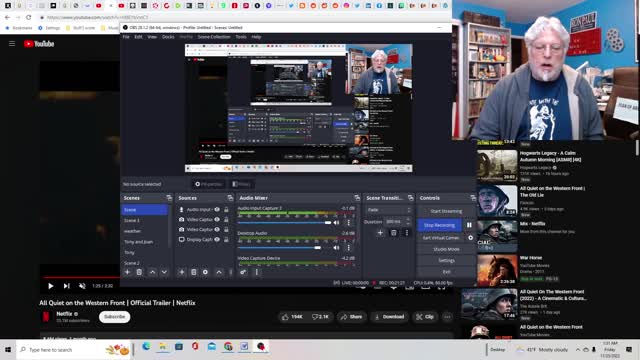Toggle visibility of Audio Input source

[x=217, y=209]
